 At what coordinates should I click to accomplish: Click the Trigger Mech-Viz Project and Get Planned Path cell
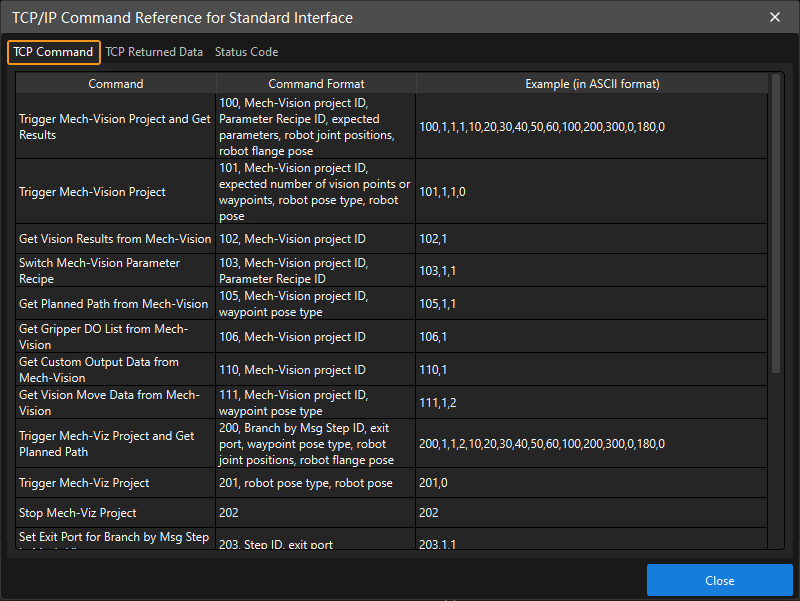[x=116, y=444]
